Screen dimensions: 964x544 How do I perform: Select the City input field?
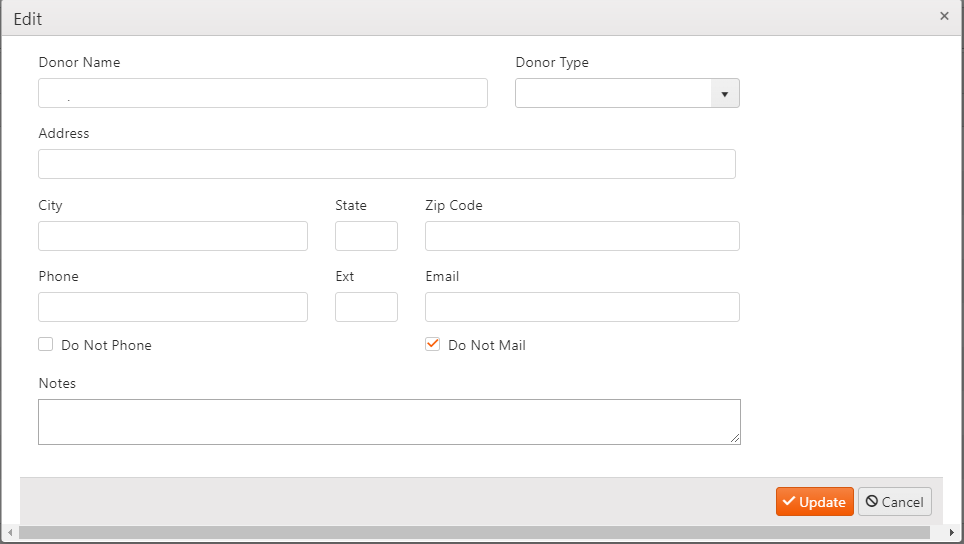point(173,236)
